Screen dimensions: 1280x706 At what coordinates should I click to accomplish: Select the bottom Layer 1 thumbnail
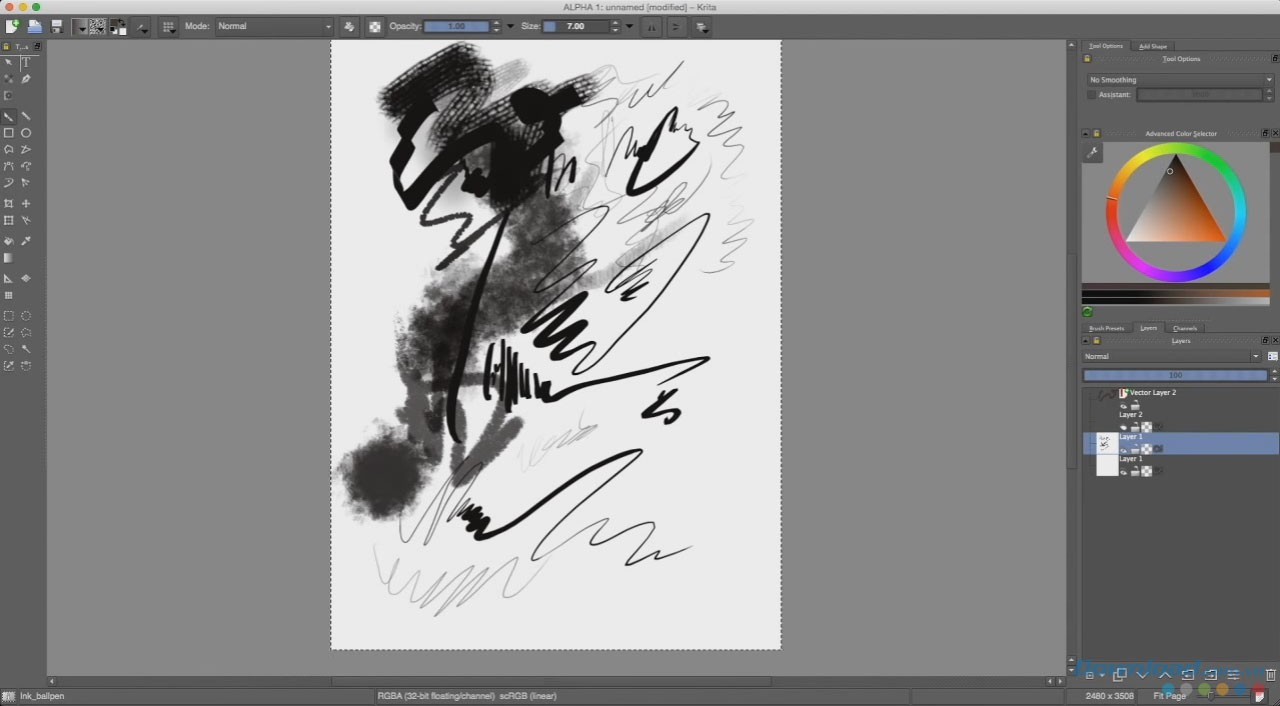[1107, 466]
